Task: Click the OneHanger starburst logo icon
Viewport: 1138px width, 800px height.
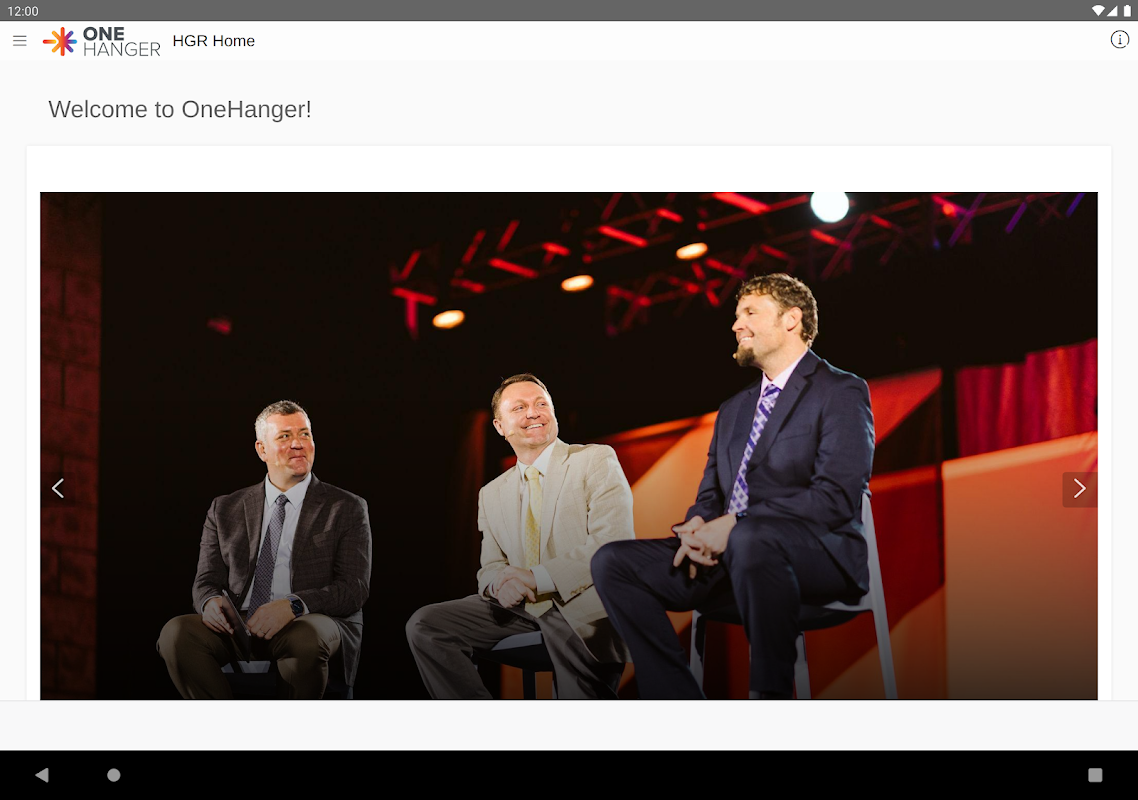Action: coord(60,41)
